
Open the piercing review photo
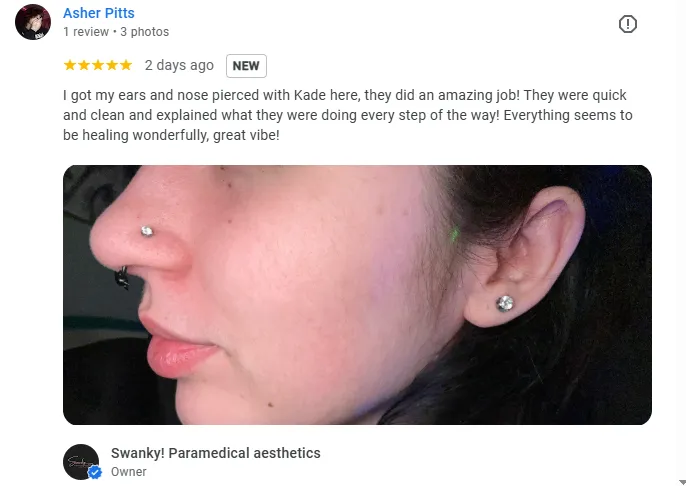[x=357, y=295]
